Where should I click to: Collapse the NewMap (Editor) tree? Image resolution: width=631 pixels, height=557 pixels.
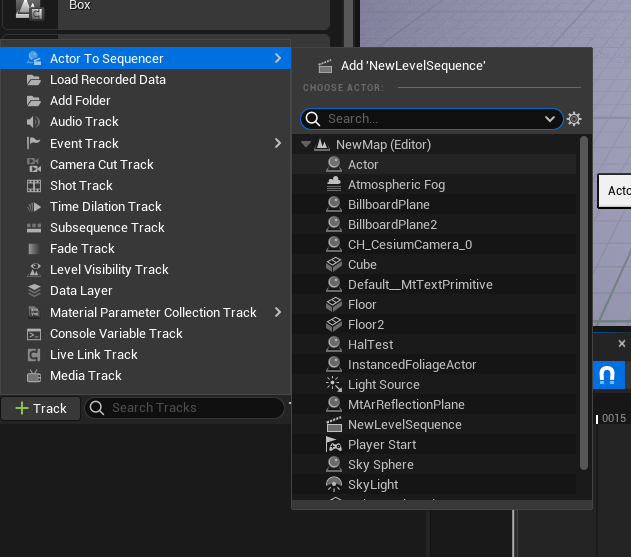point(306,145)
